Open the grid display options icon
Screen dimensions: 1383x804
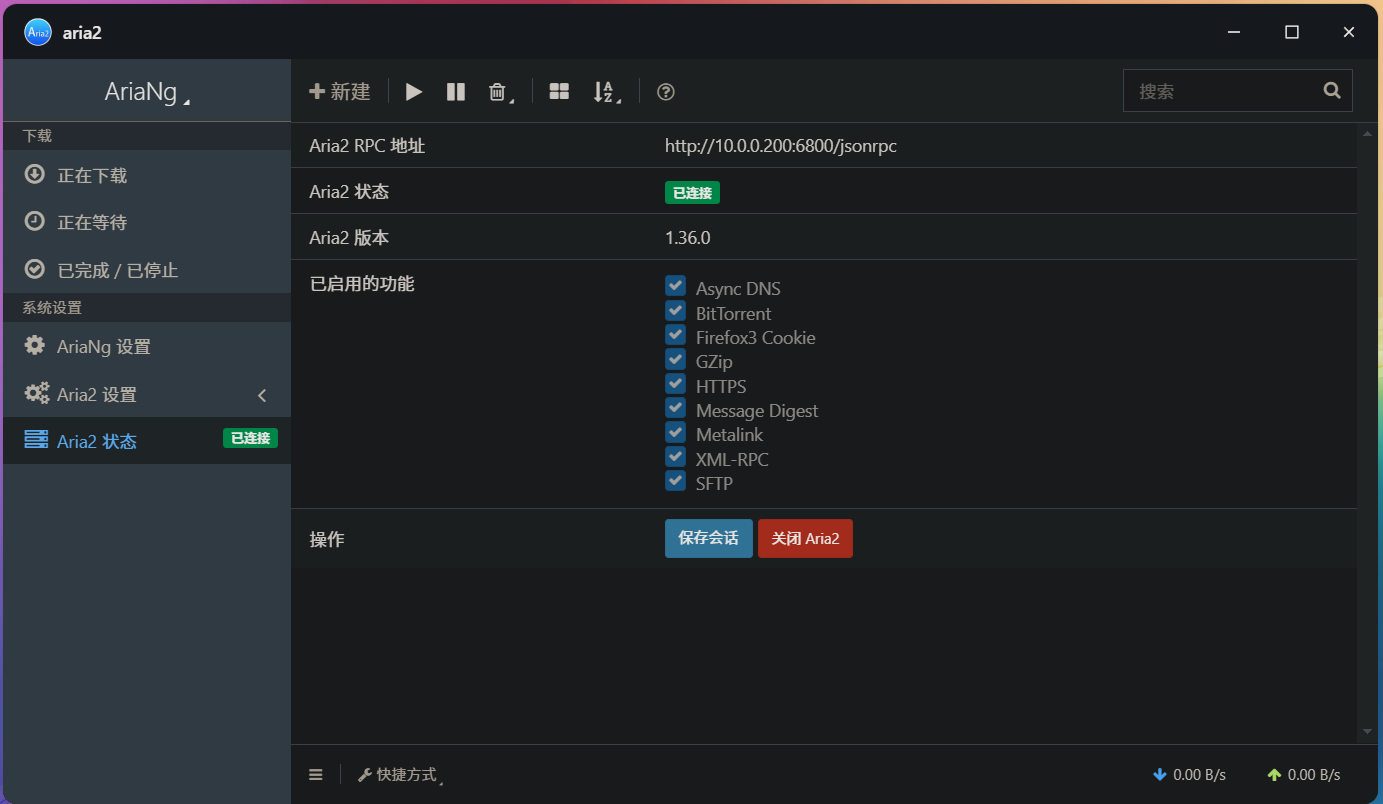click(559, 92)
